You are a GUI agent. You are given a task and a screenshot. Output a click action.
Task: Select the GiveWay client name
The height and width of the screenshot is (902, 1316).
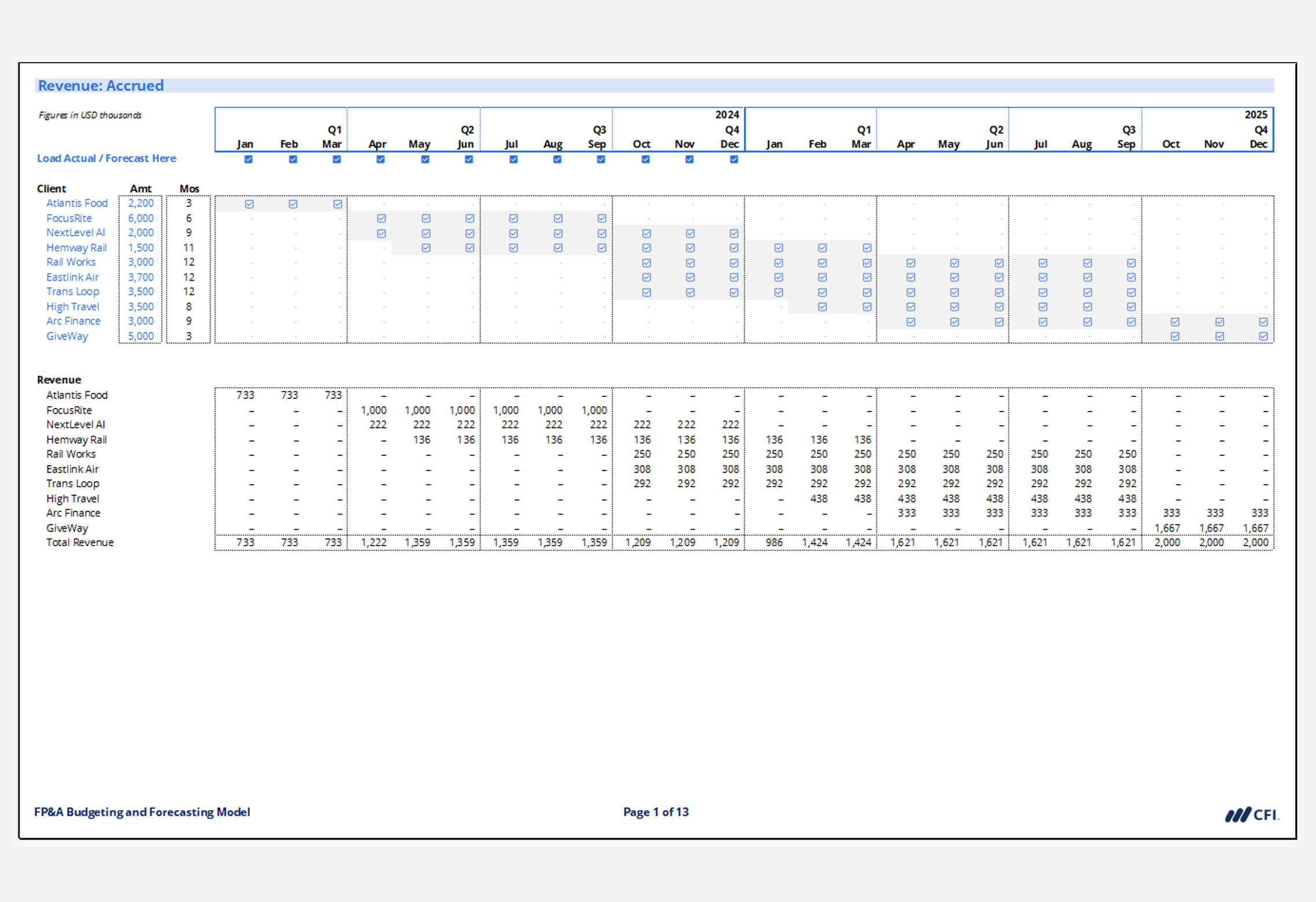click(x=67, y=336)
